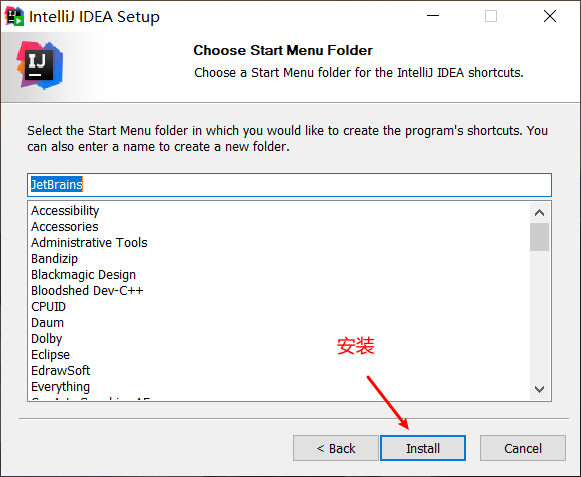Image resolution: width=581 pixels, height=477 pixels.
Task: Go back with the Back button
Action: click(x=336, y=448)
